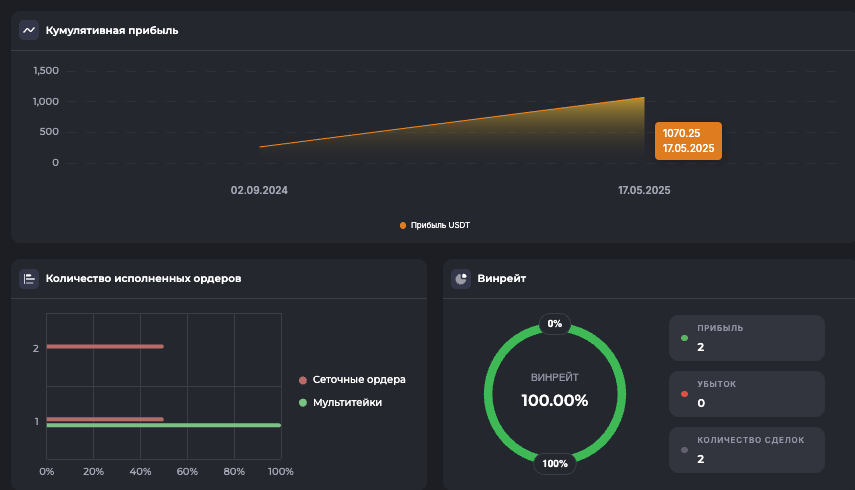855x490 pixels.
Task: Click the gray dot in Количество сделок card
Action: [x=684, y=450]
